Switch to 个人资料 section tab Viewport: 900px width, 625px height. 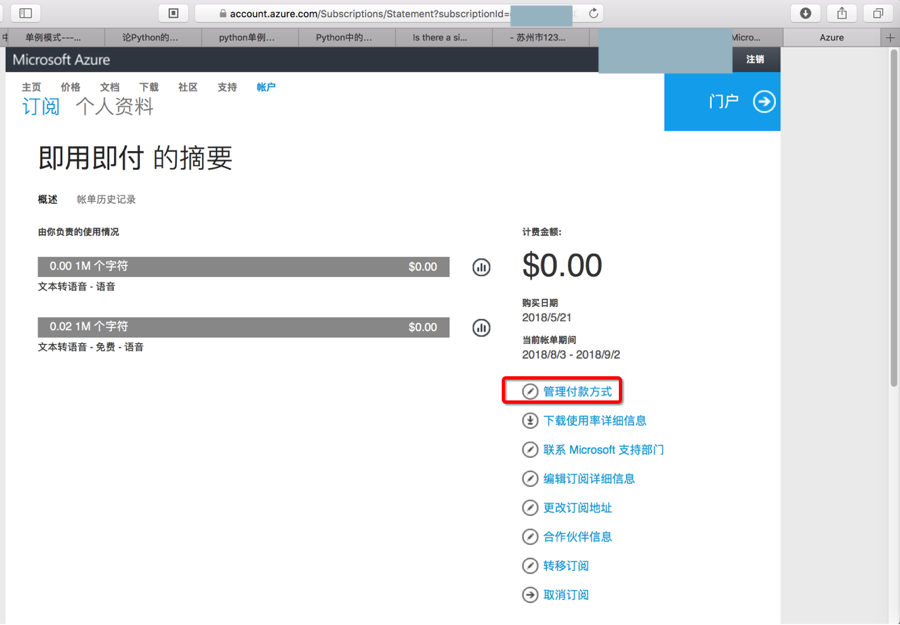(x=114, y=107)
